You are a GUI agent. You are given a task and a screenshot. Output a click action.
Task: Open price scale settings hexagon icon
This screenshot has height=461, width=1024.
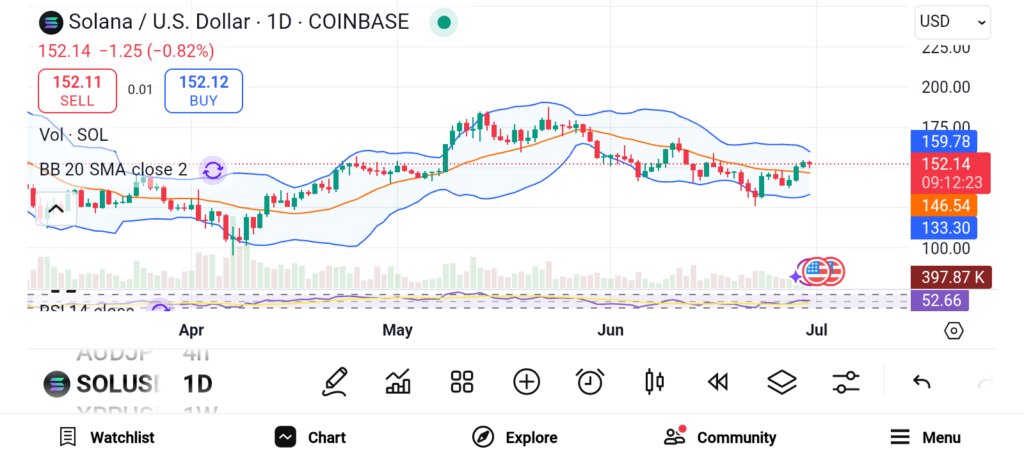[953, 331]
